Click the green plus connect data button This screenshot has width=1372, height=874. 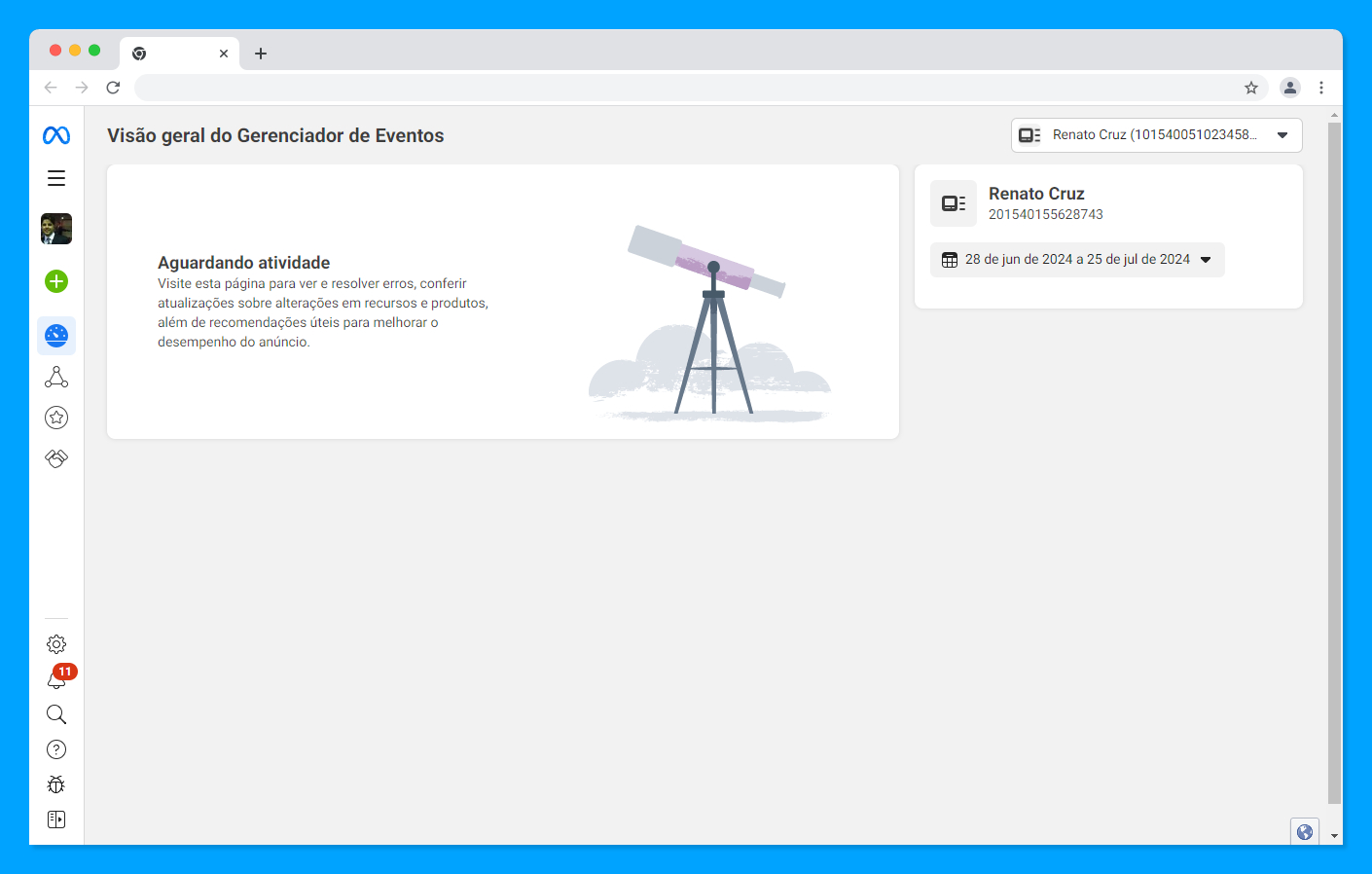pyautogui.click(x=56, y=281)
